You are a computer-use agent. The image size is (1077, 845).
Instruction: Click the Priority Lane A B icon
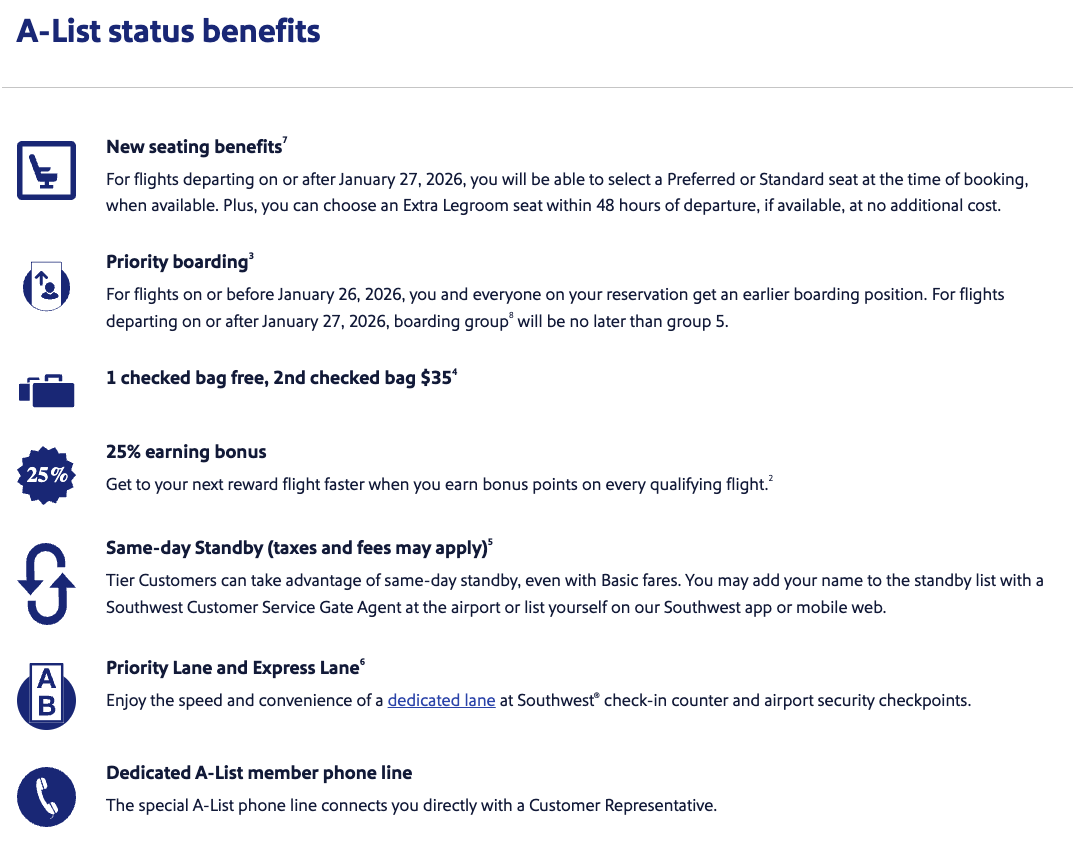(46, 694)
